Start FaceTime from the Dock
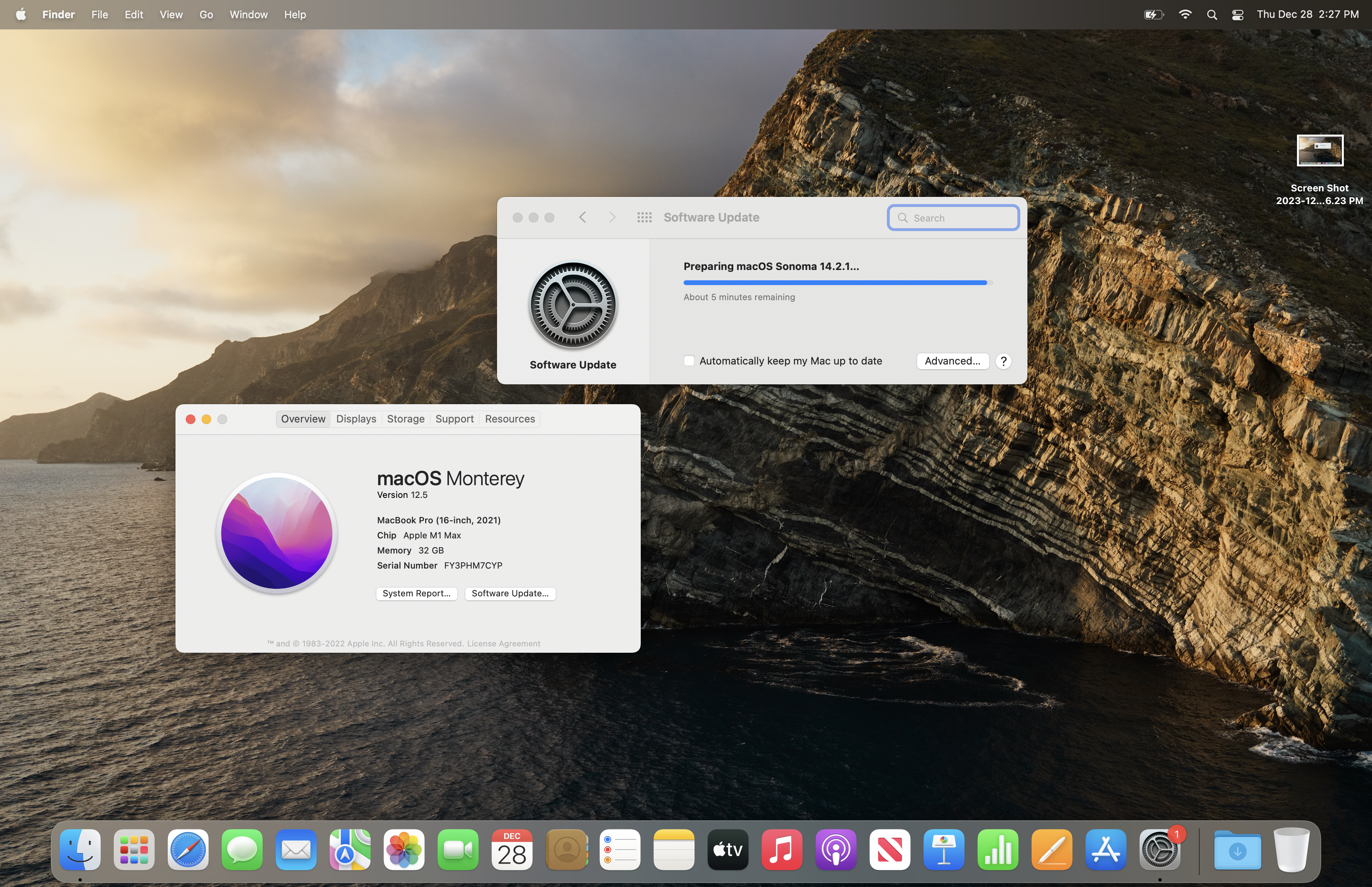Image resolution: width=1372 pixels, height=887 pixels. [458, 849]
